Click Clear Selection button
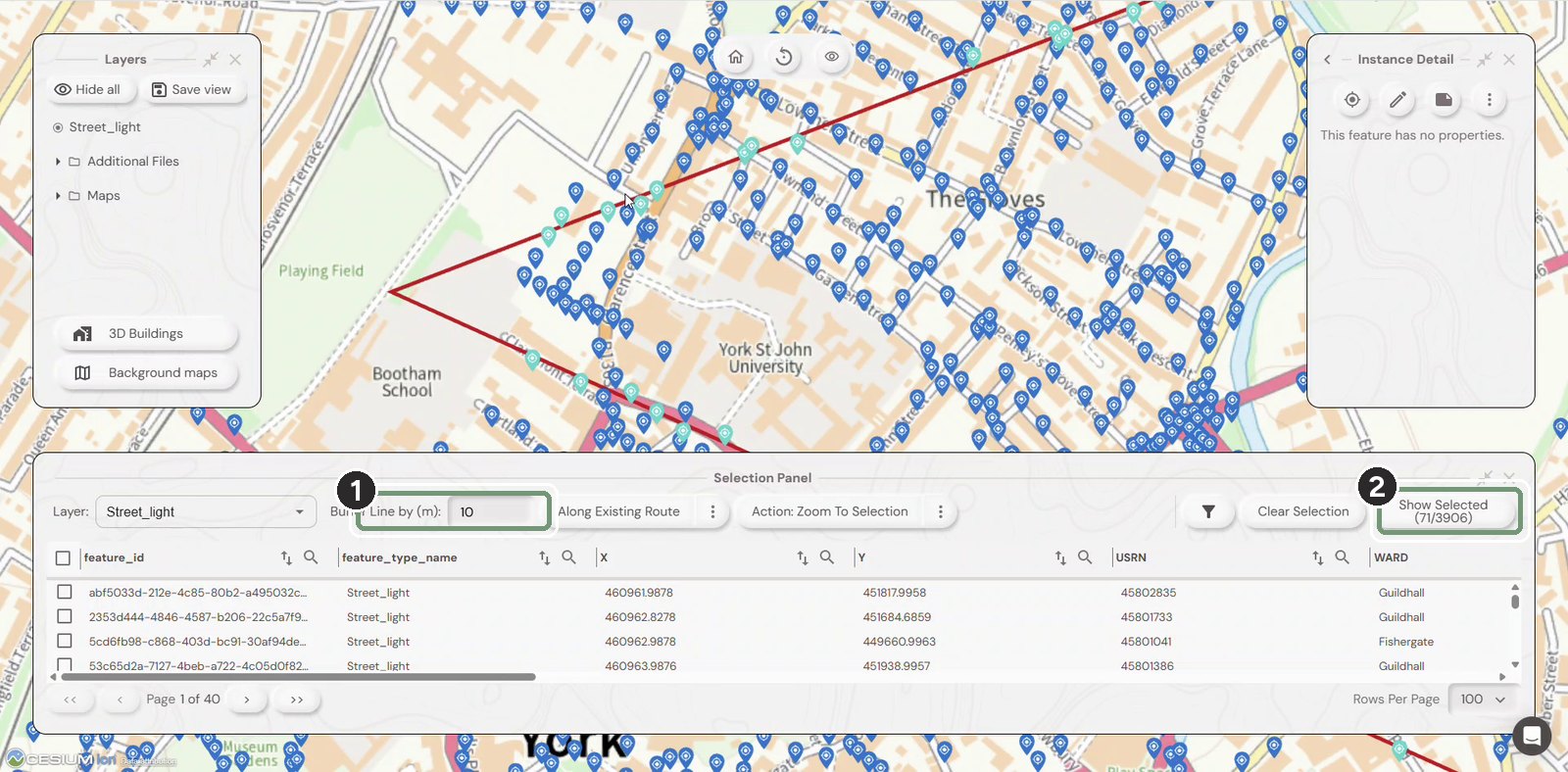 tap(1303, 511)
